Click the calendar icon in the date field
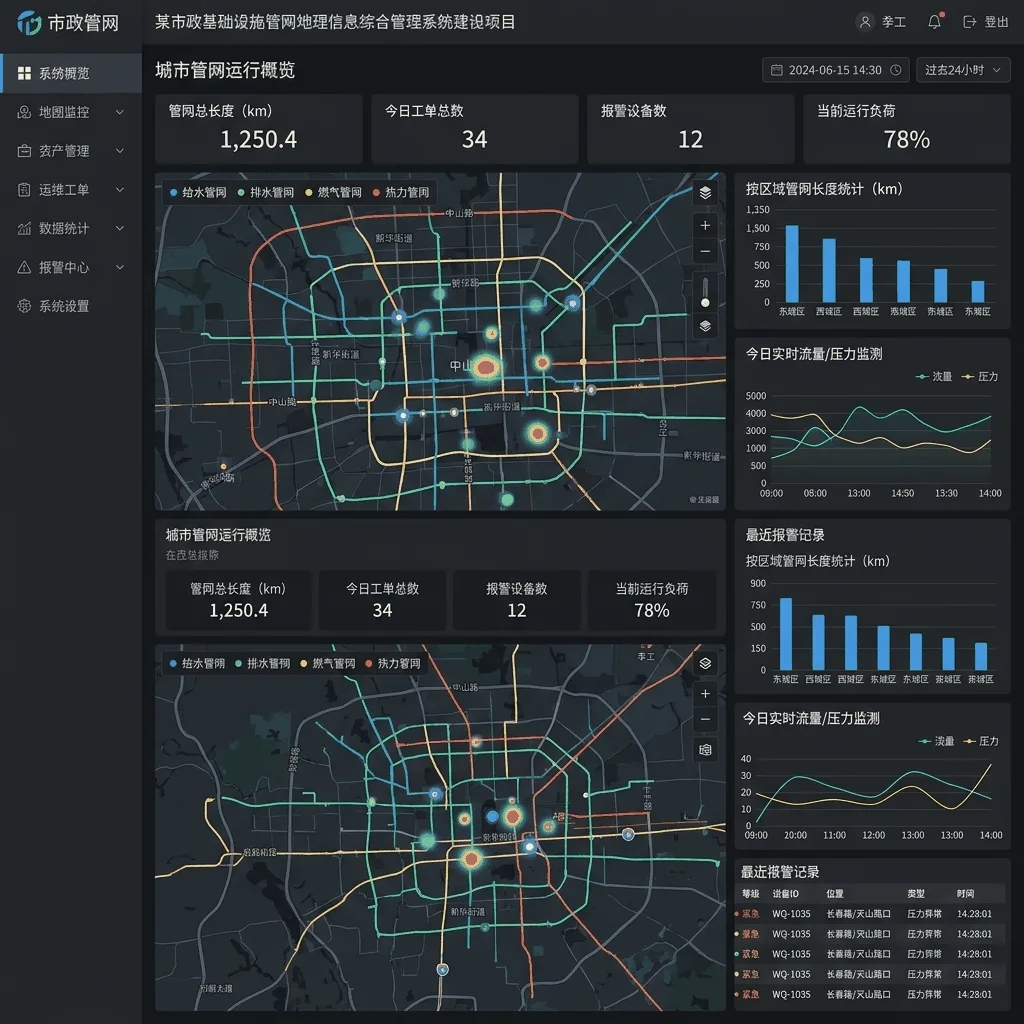 click(776, 70)
